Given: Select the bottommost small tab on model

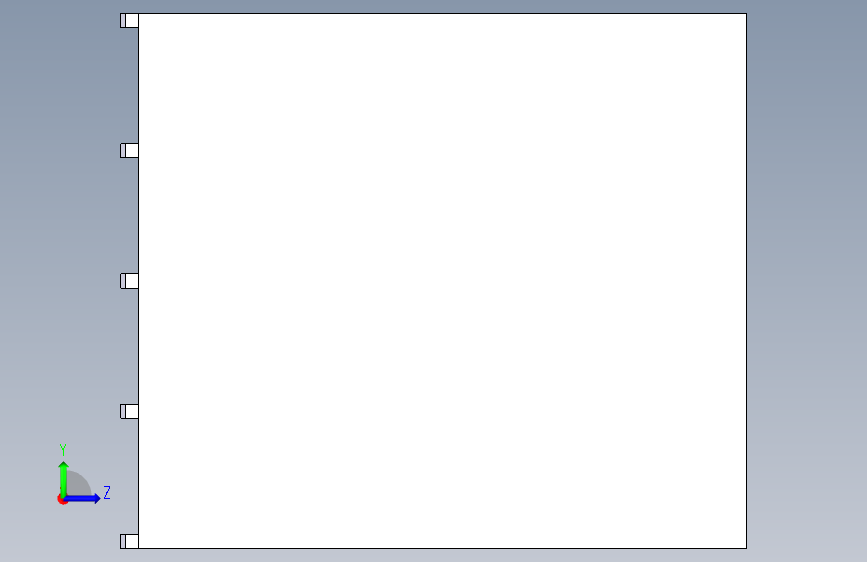Looking at the screenshot, I should (129, 541).
